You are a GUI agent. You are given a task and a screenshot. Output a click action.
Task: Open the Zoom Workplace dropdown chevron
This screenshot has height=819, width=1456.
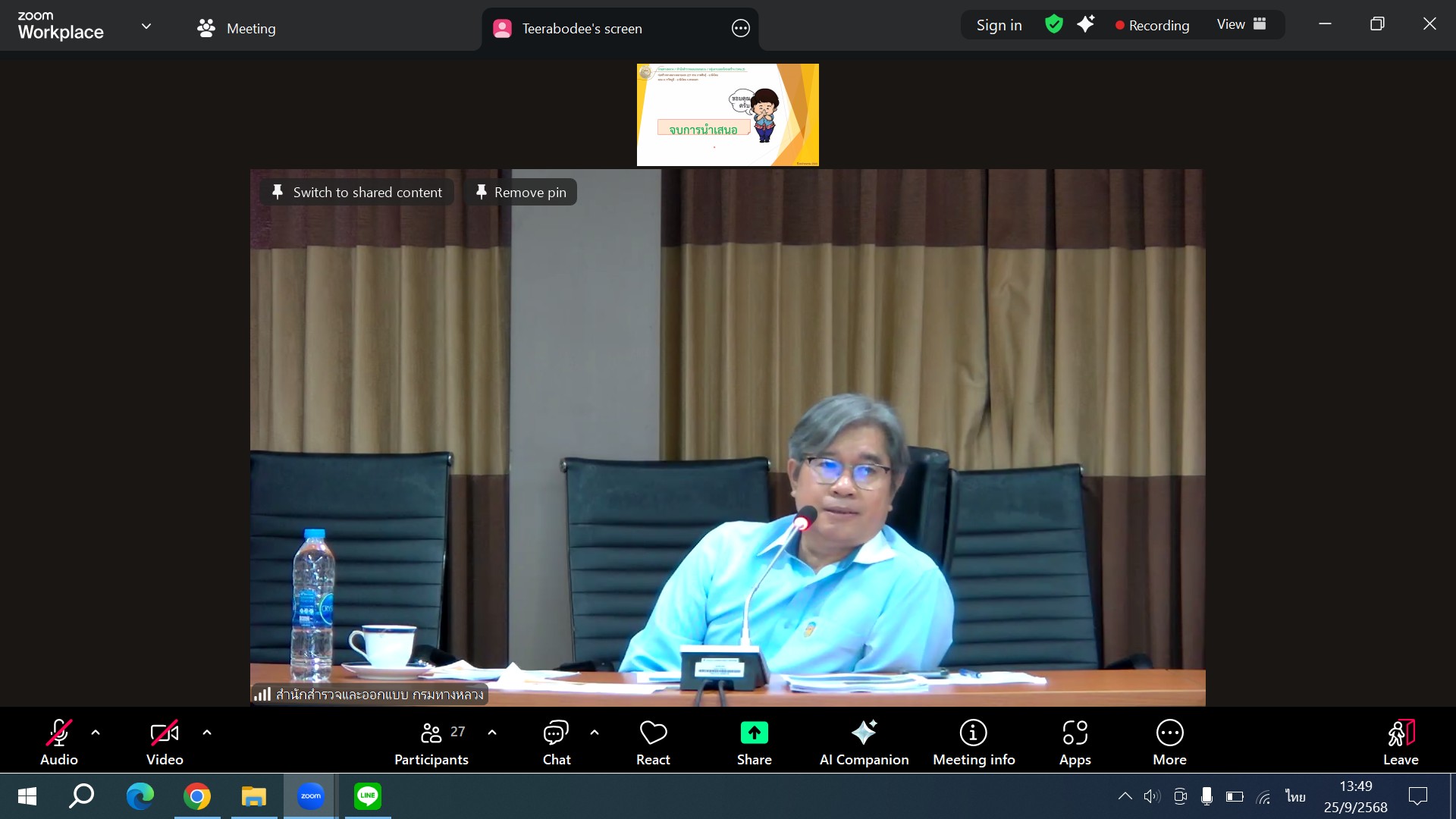click(x=146, y=27)
